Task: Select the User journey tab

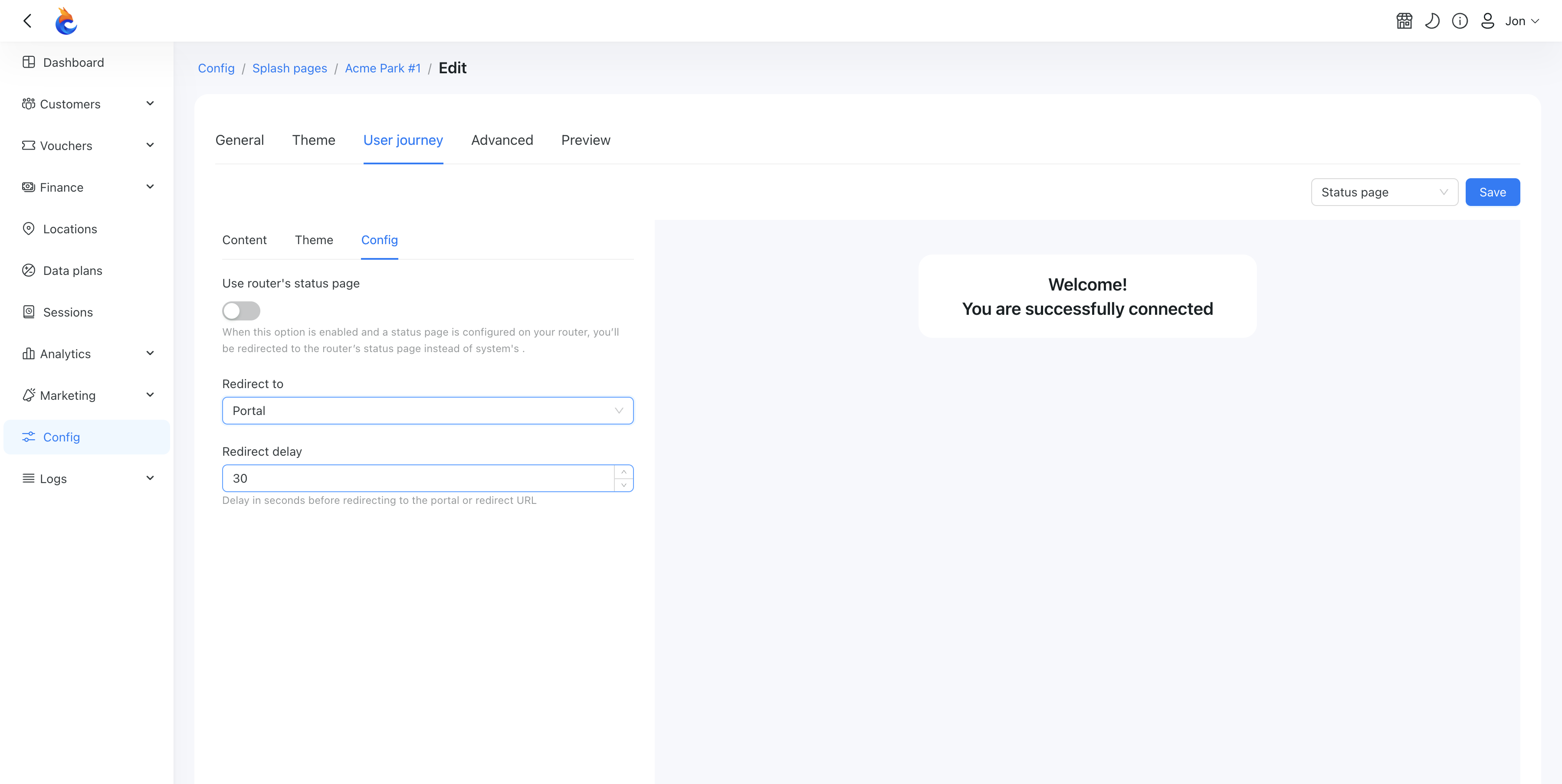Action: [x=403, y=140]
